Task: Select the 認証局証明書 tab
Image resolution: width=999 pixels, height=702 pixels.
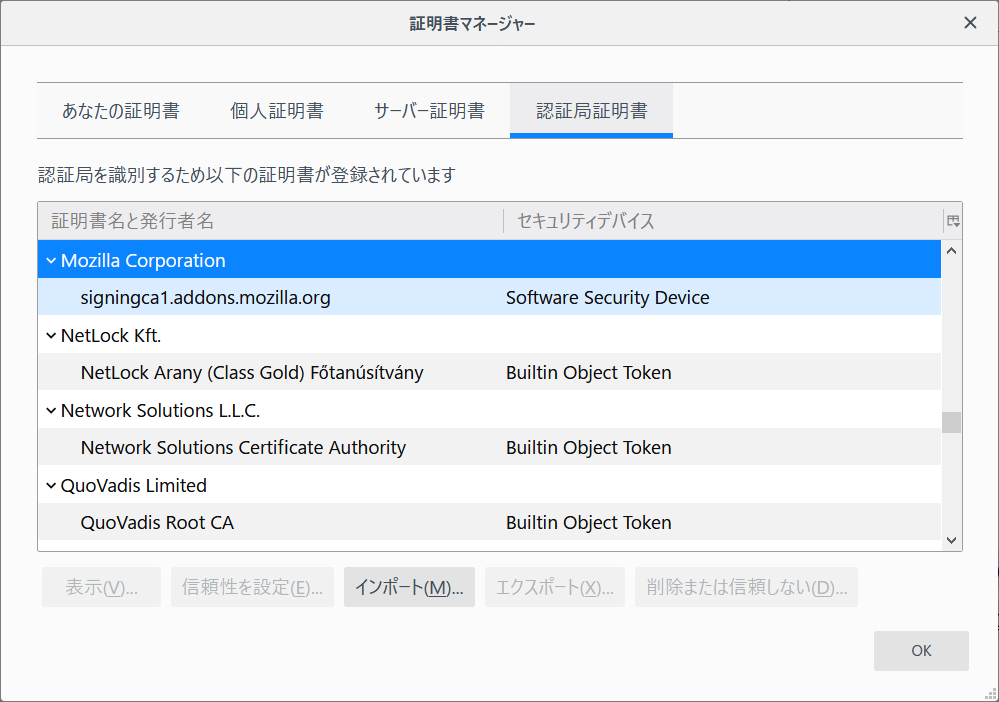Action: click(591, 111)
